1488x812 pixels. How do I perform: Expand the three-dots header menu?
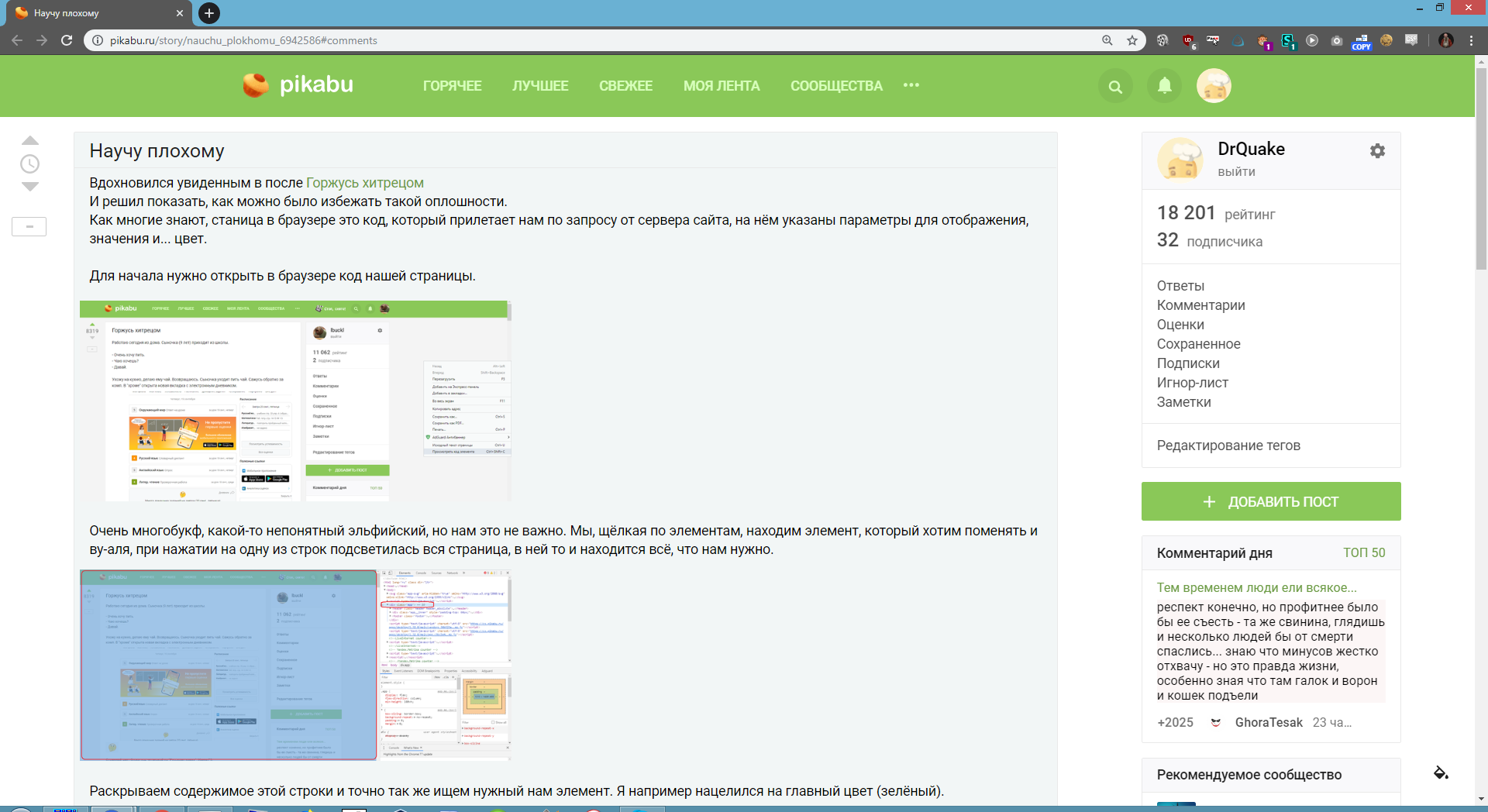coord(911,85)
